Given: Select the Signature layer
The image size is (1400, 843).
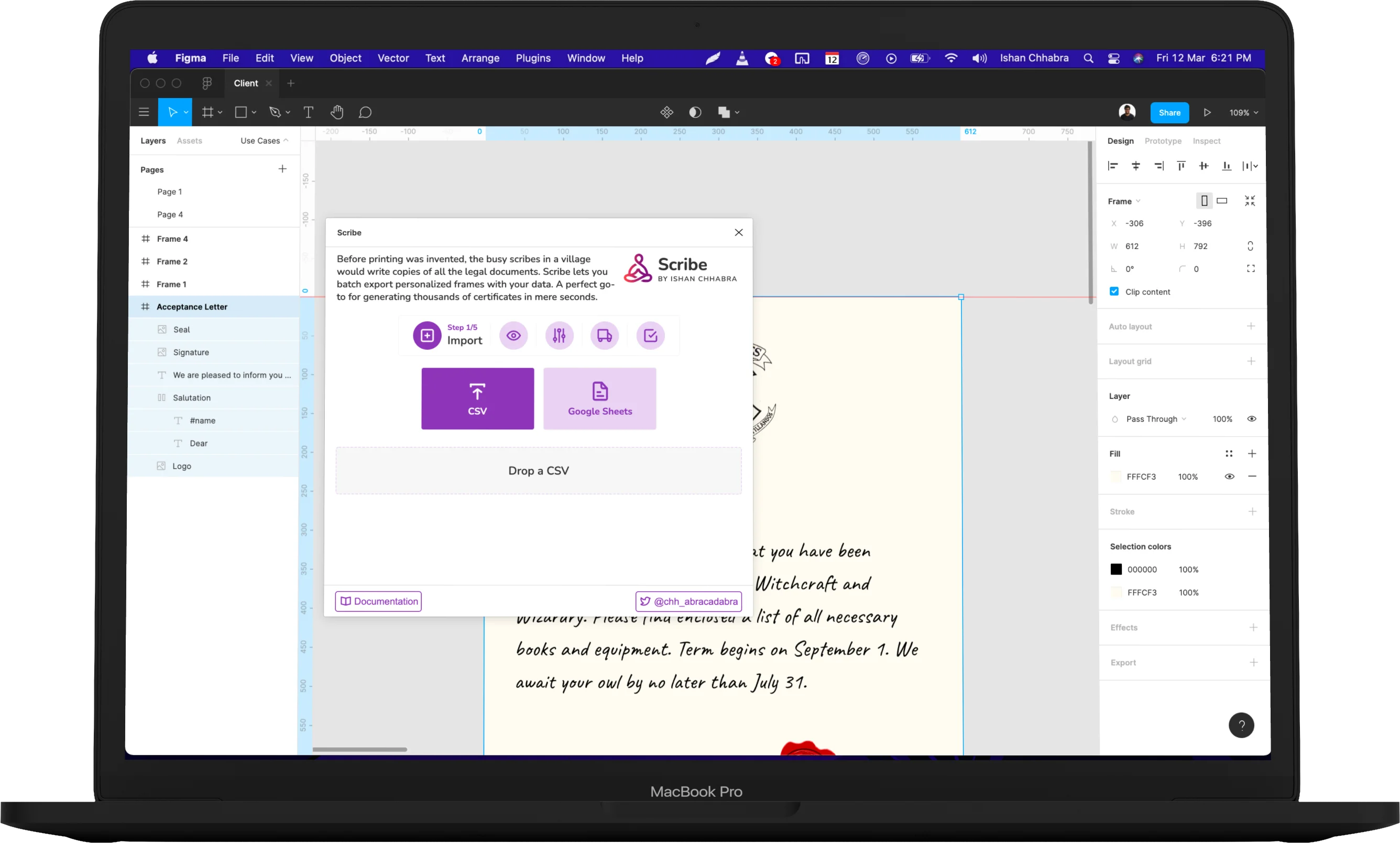Looking at the screenshot, I should (x=214, y=352).
